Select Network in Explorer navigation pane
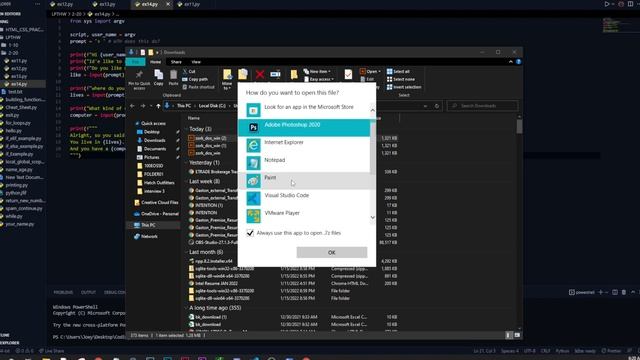 pyautogui.click(x=146, y=236)
